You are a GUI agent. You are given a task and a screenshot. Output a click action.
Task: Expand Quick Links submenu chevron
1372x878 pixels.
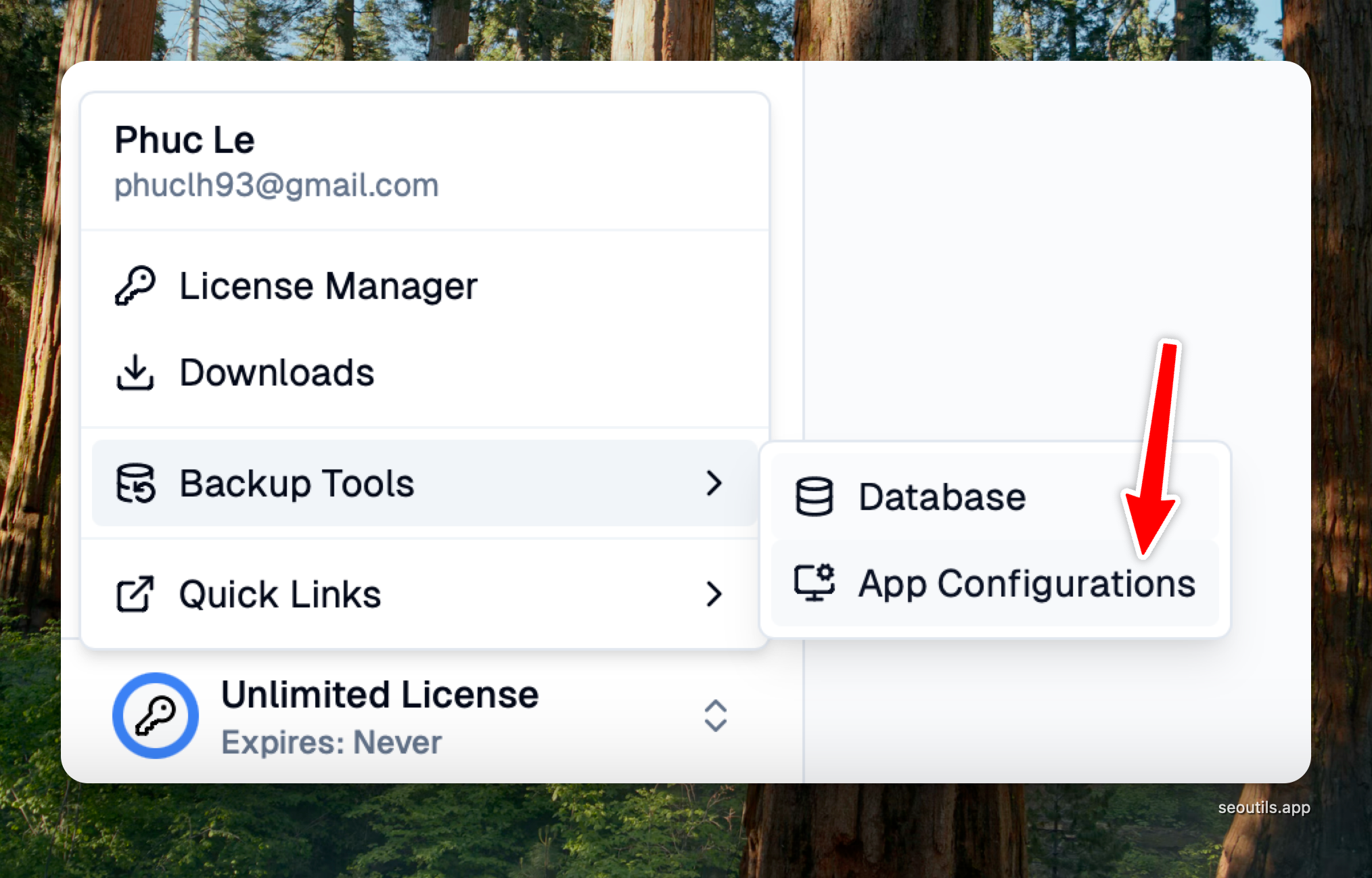[x=714, y=594]
